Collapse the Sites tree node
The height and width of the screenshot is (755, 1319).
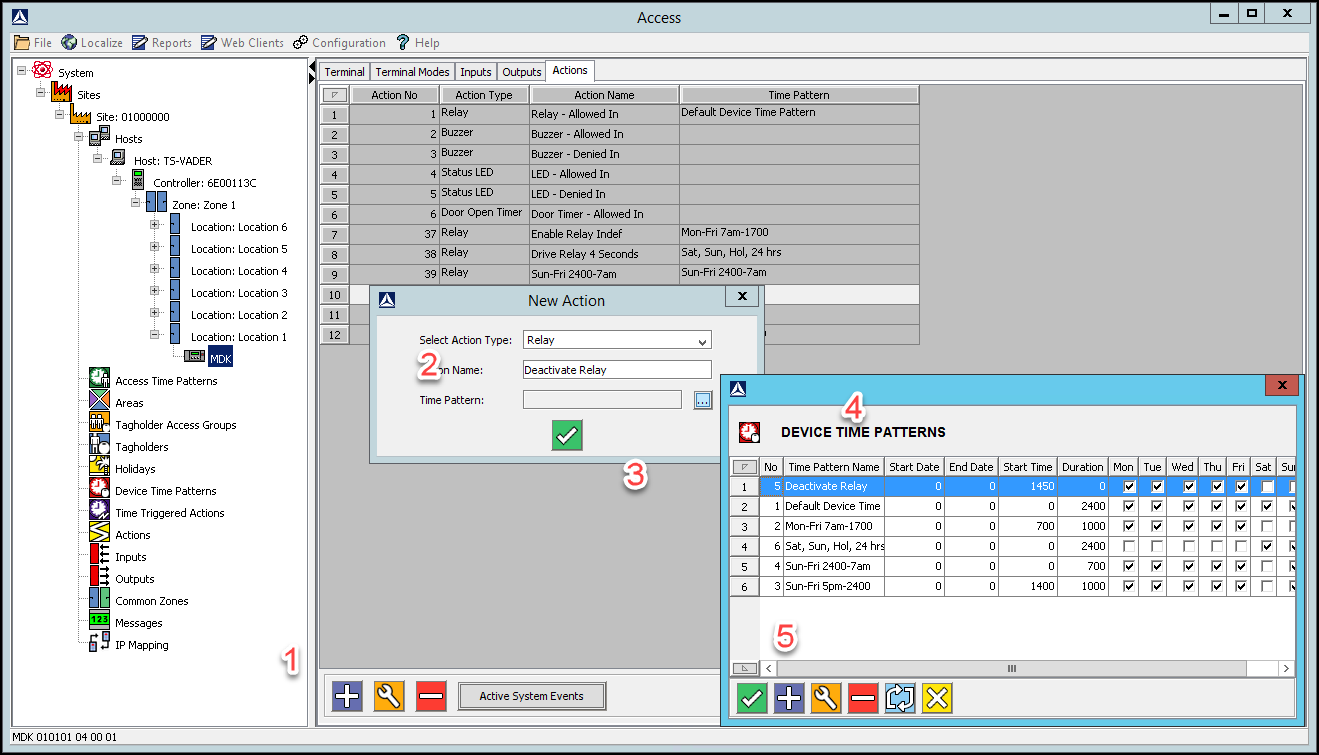41,92
